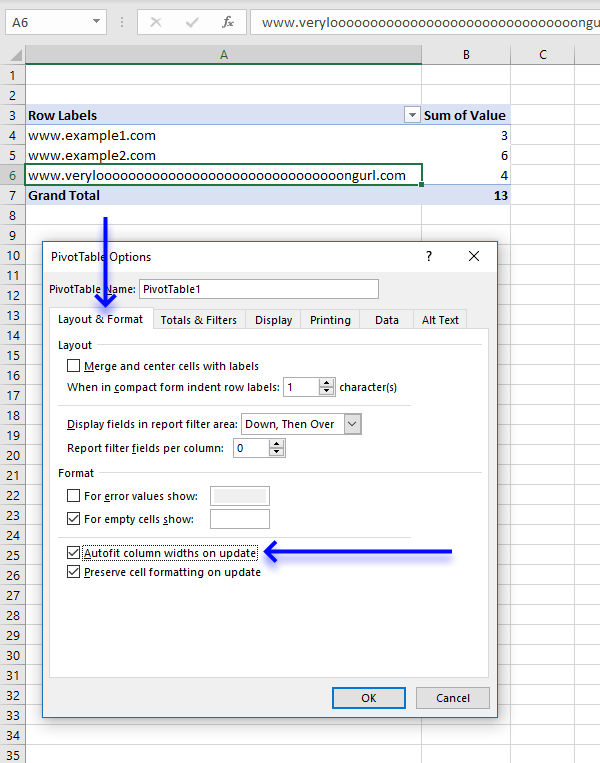The image size is (600, 763).
Task: Click the value 4 in column B
Action: pyautogui.click(x=466, y=175)
